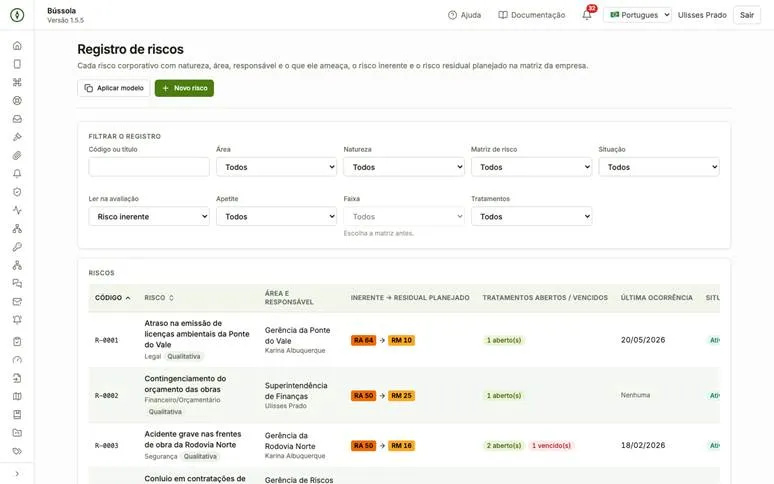Open the Situação filter dropdown
The width and height of the screenshot is (774, 484).
[x=659, y=167]
